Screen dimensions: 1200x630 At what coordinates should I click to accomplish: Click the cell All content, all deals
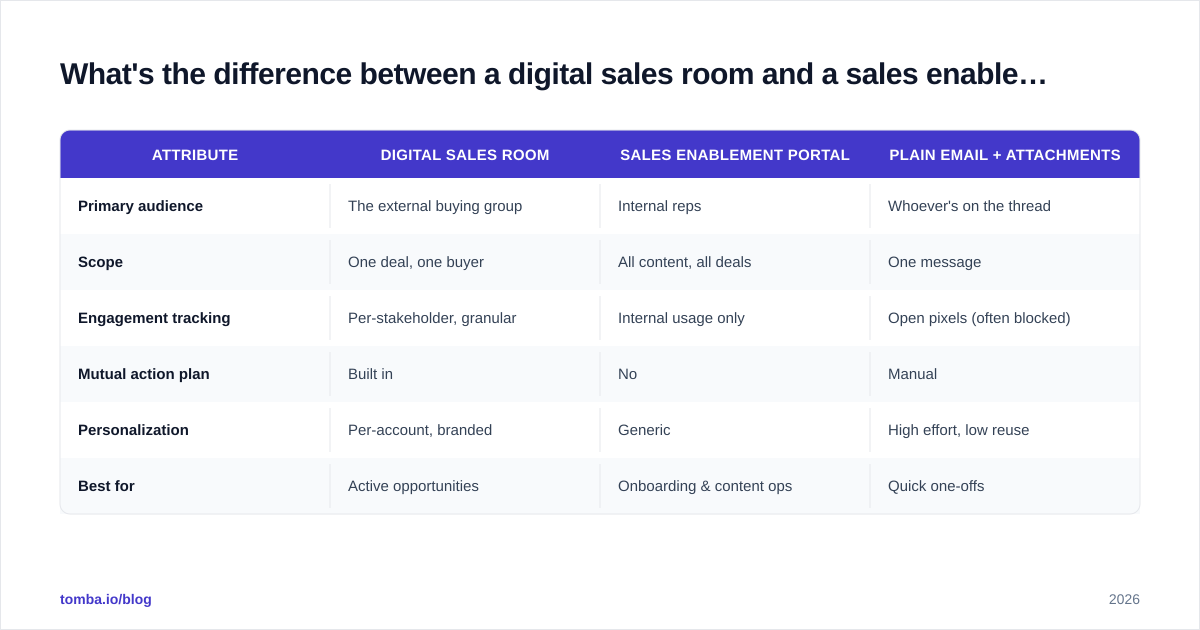point(685,262)
